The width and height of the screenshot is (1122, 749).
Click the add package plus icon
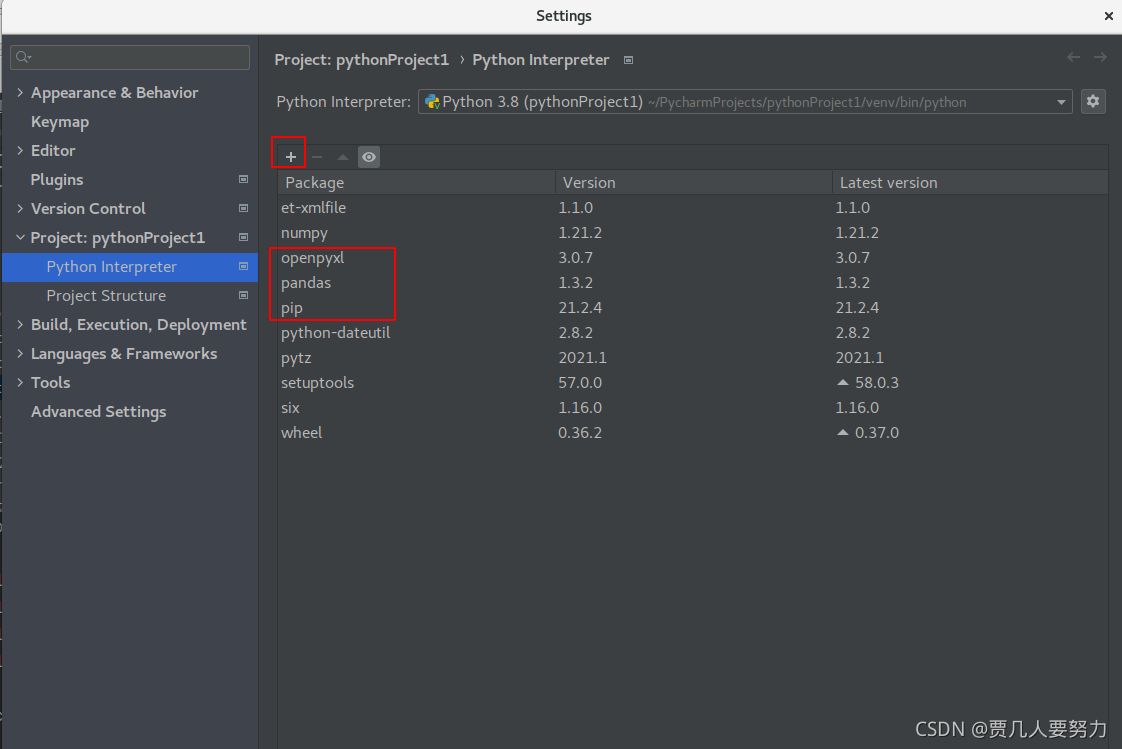(291, 157)
